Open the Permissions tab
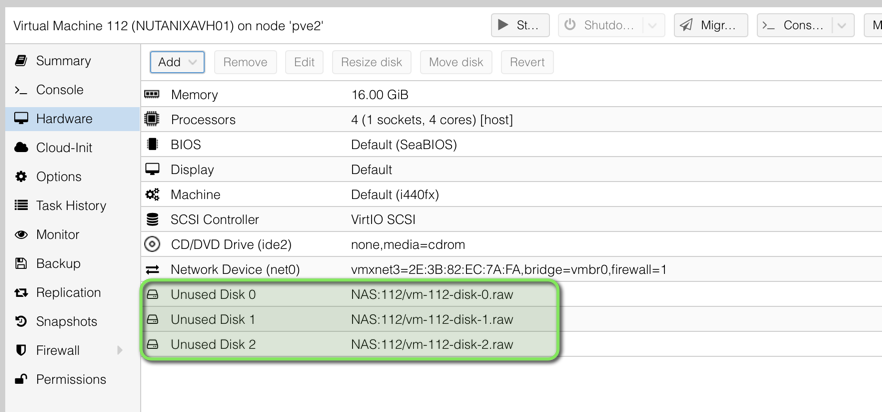882x412 pixels. 71,379
